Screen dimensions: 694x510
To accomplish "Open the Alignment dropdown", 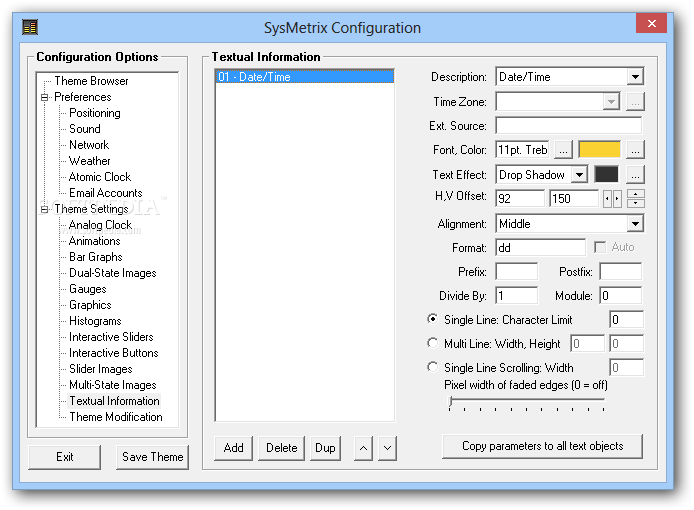I will [635, 224].
